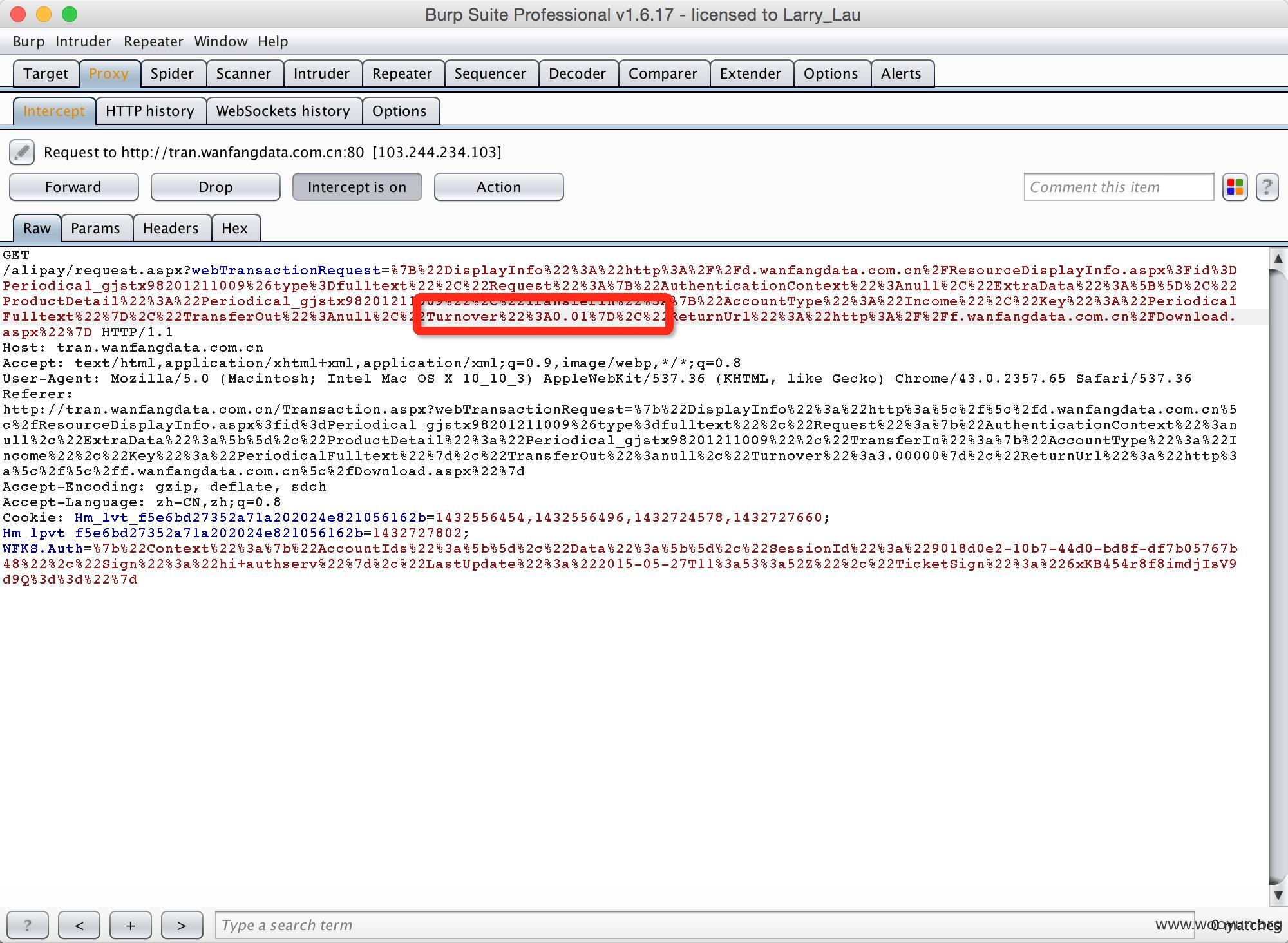Click the vertical scrollbar track
This screenshot has height=943, width=1288.
1278,576
